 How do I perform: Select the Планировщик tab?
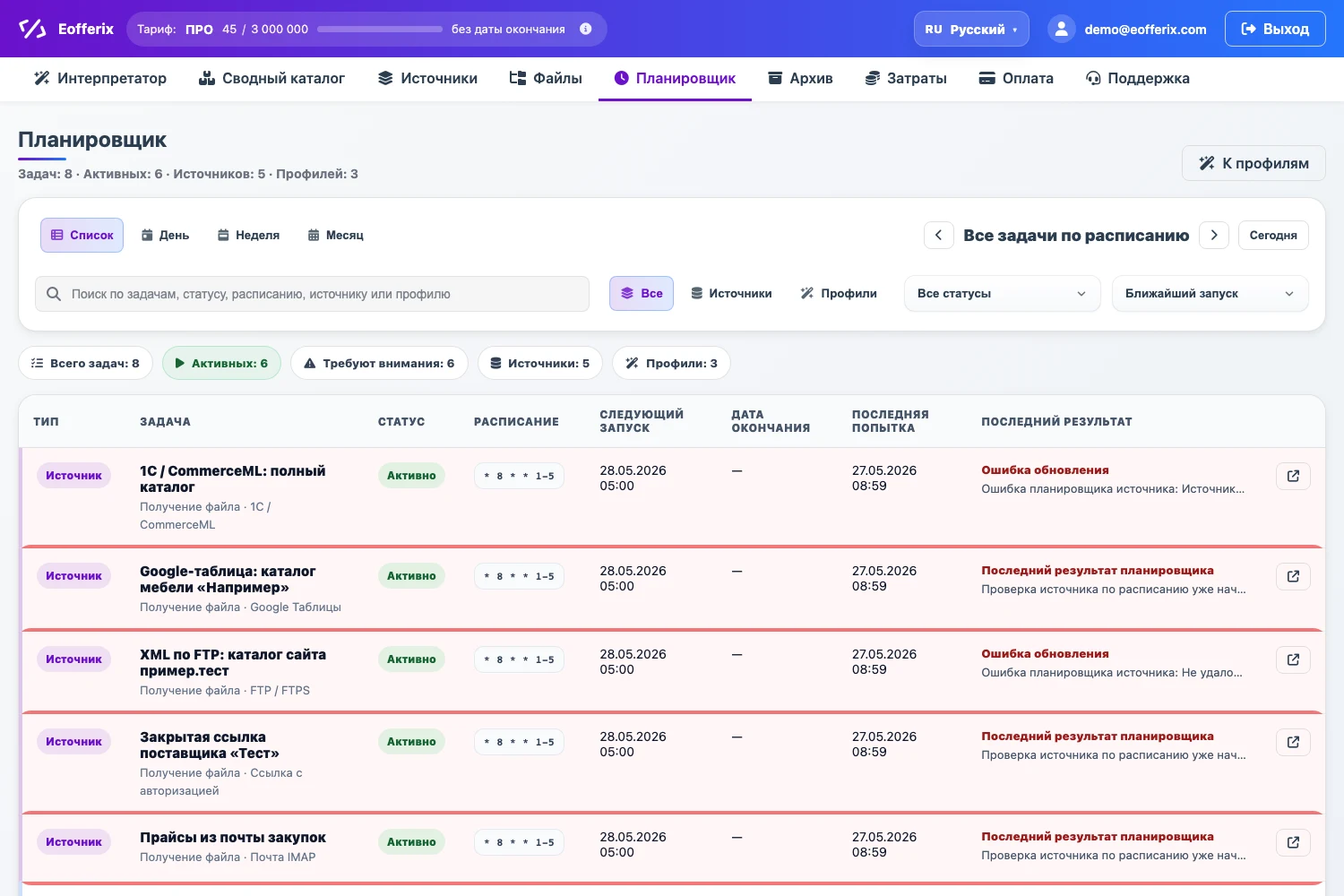675,79
